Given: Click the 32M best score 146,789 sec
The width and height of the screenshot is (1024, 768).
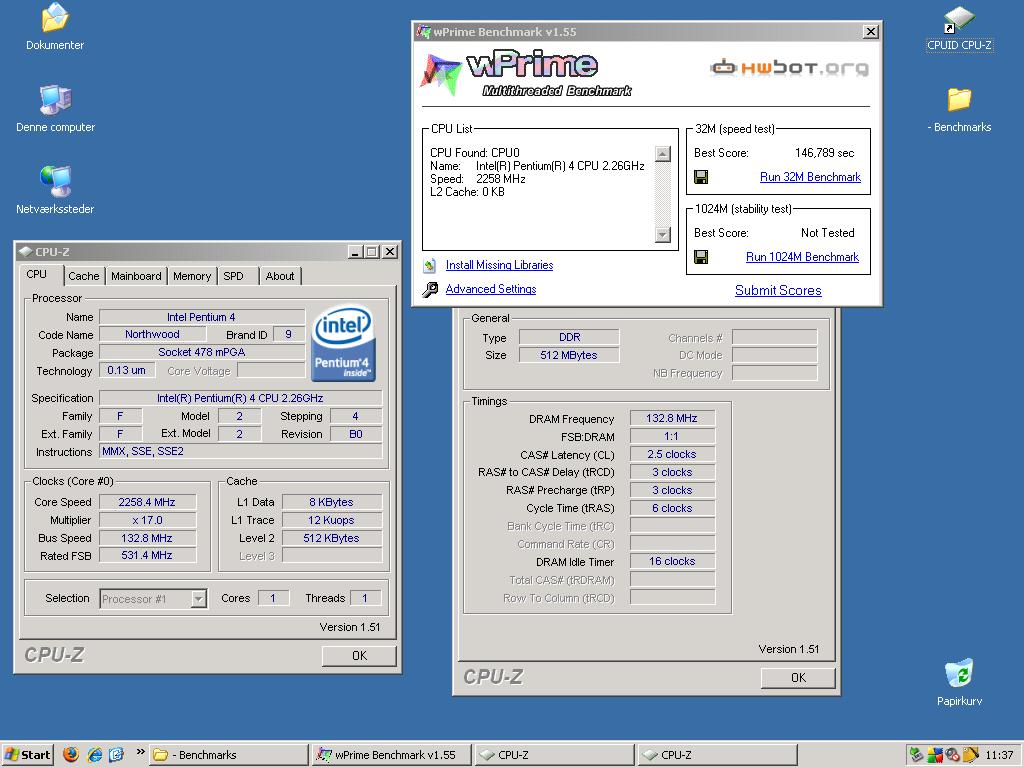Looking at the screenshot, I should point(824,153).
